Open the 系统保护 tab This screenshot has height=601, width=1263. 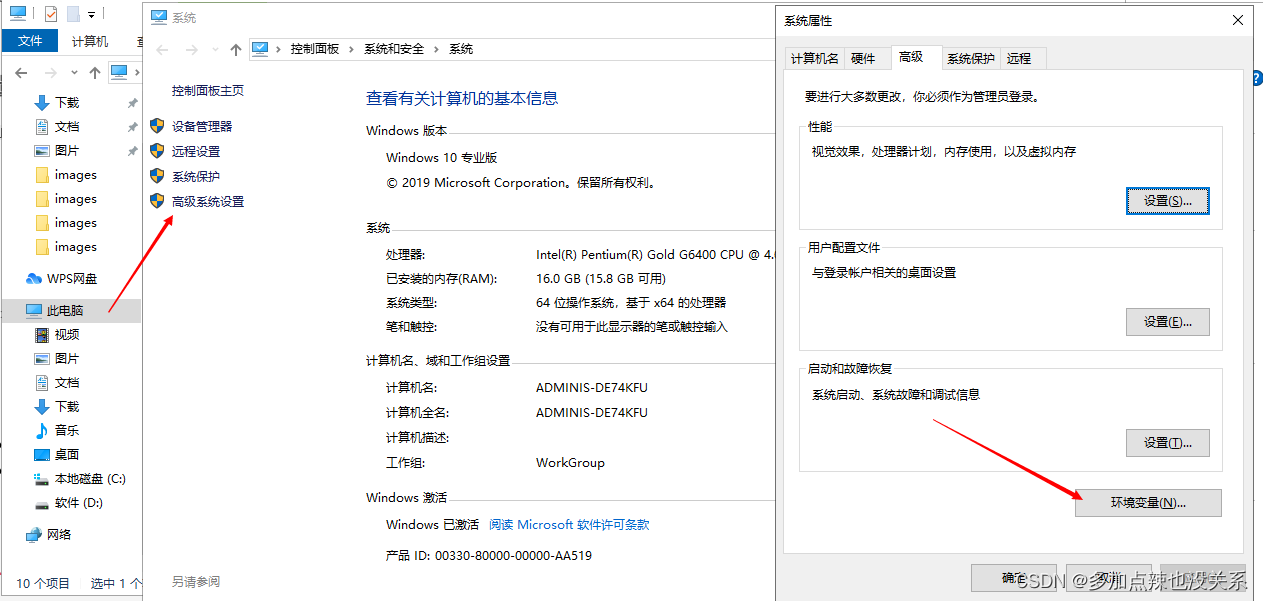click(970, 59)
